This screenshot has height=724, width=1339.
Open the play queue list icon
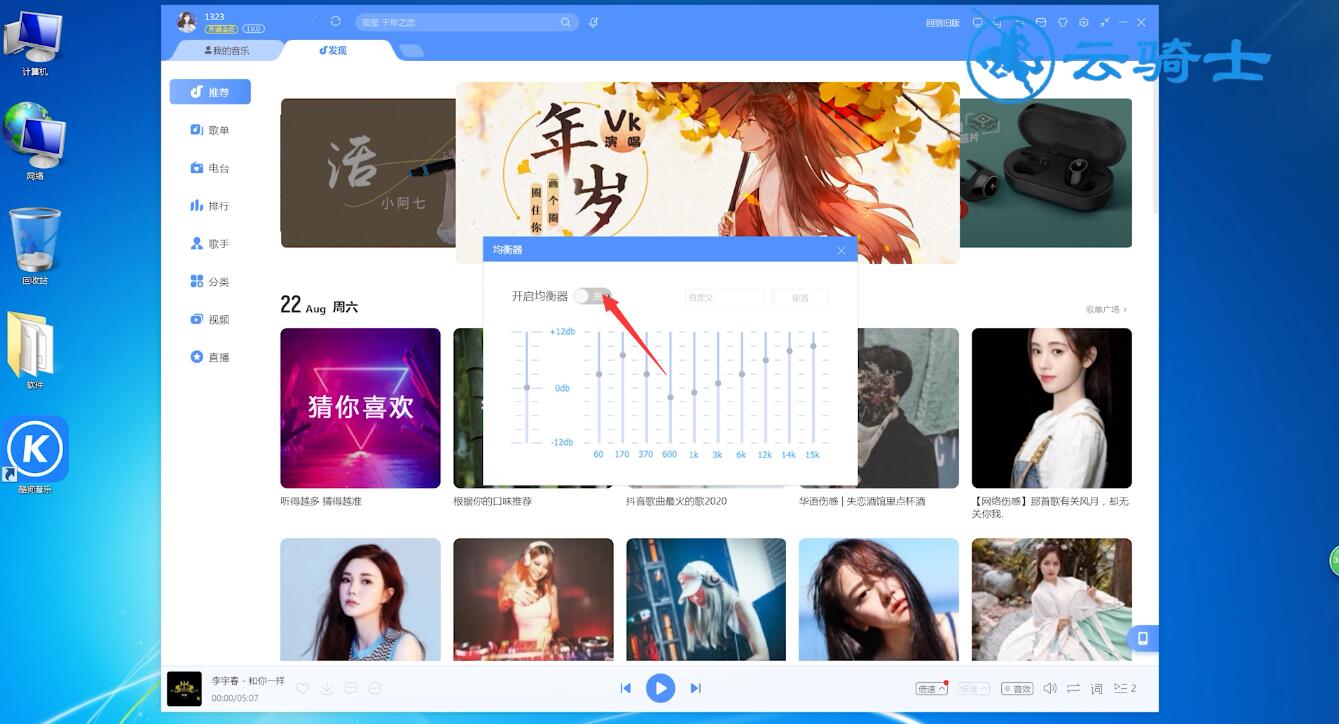(1125, 688)
